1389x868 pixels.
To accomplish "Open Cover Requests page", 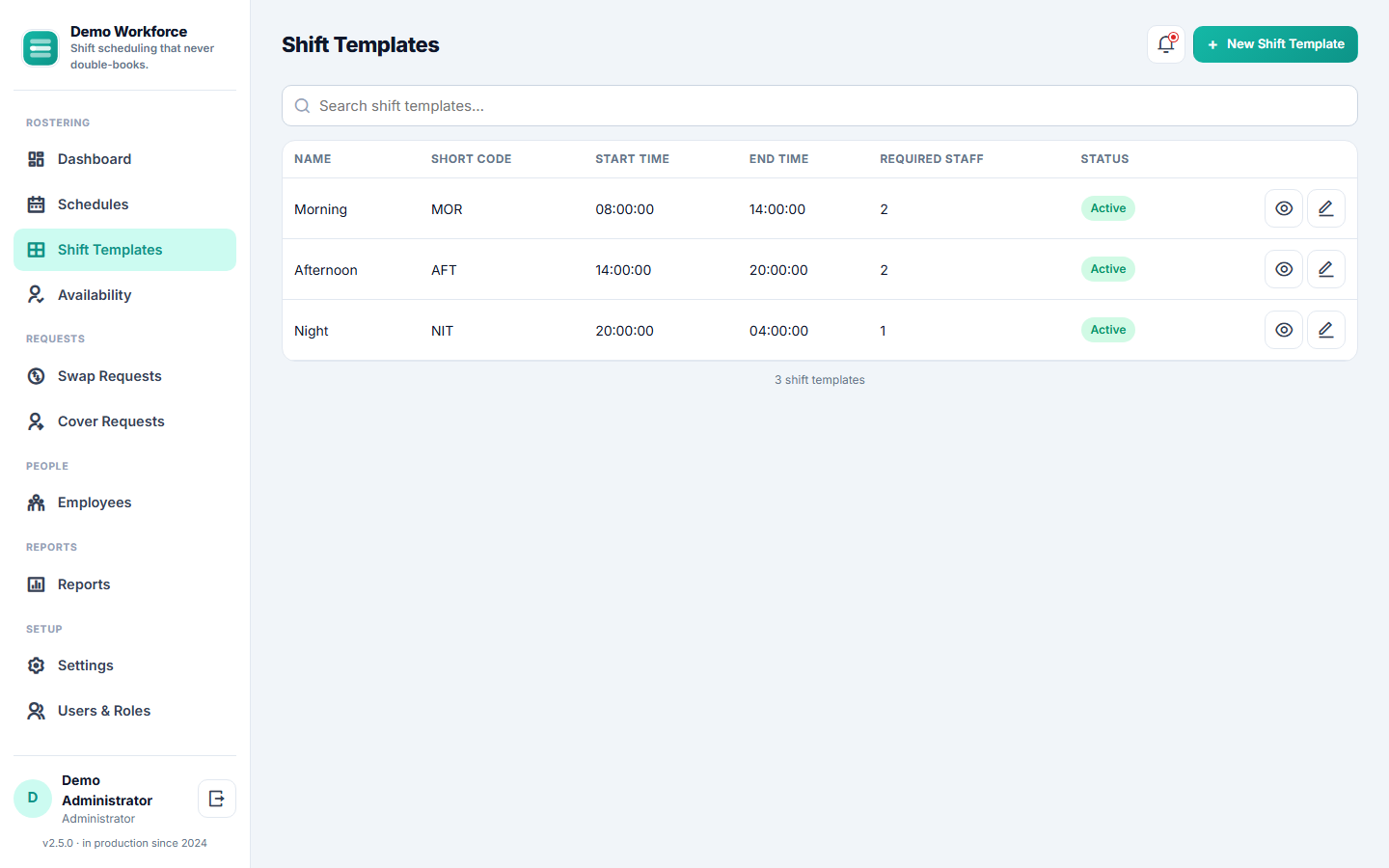I will 124,421.
